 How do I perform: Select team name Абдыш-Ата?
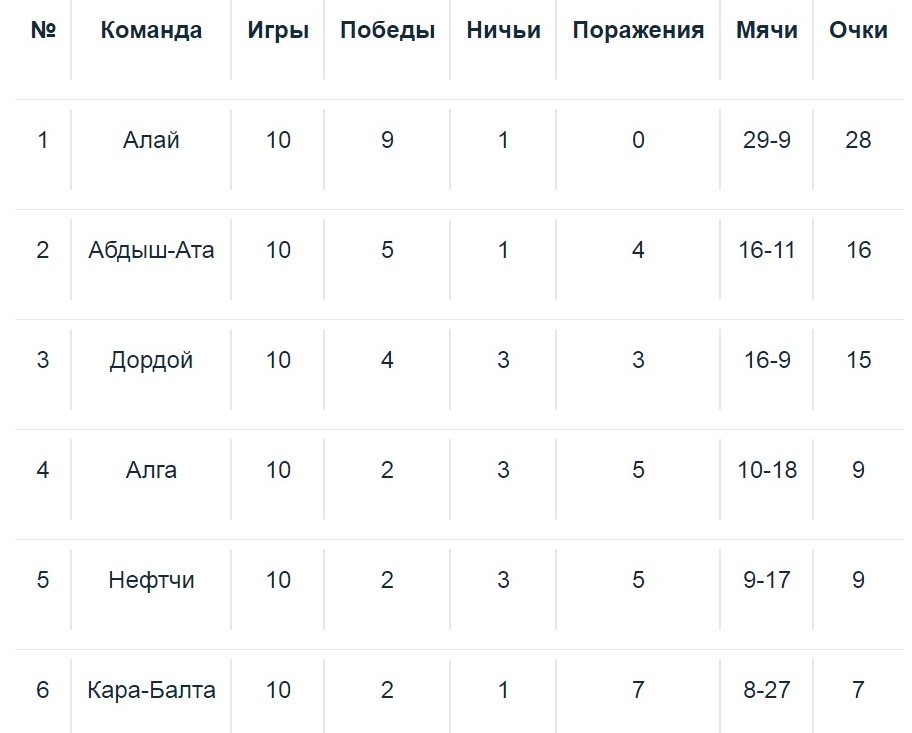[x=151, y=250]
